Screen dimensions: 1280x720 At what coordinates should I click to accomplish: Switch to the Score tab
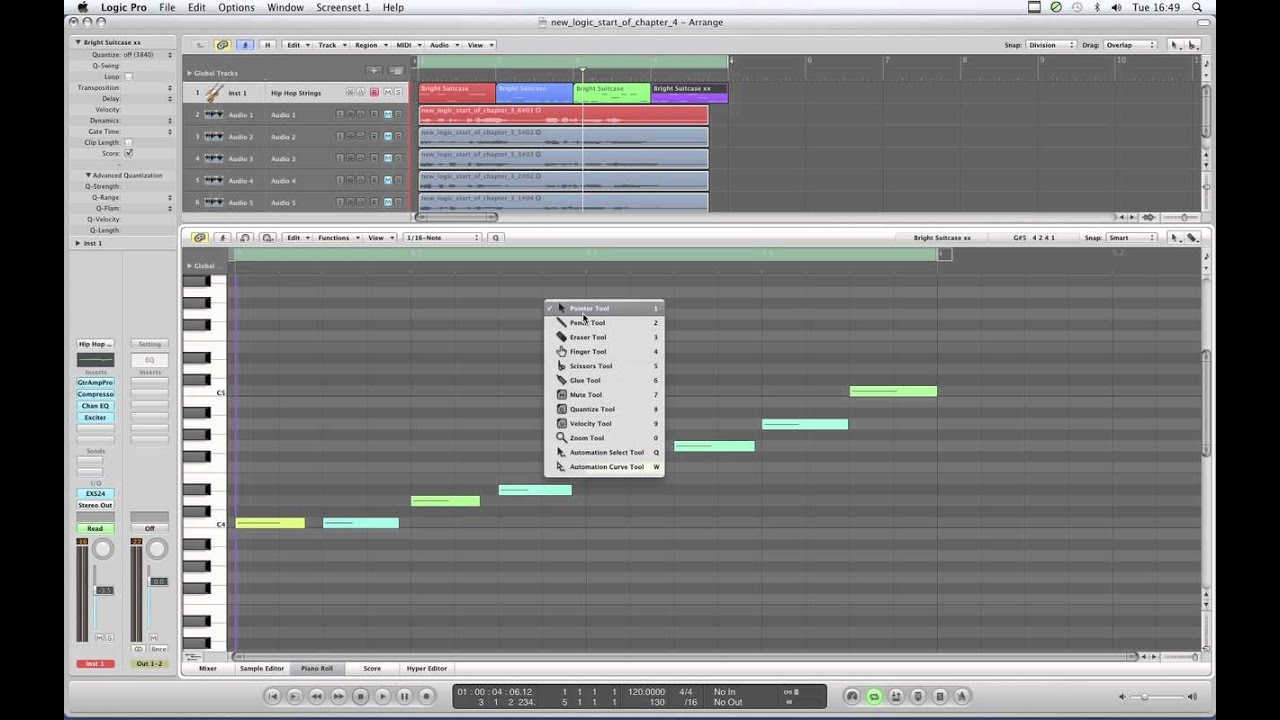372,668
